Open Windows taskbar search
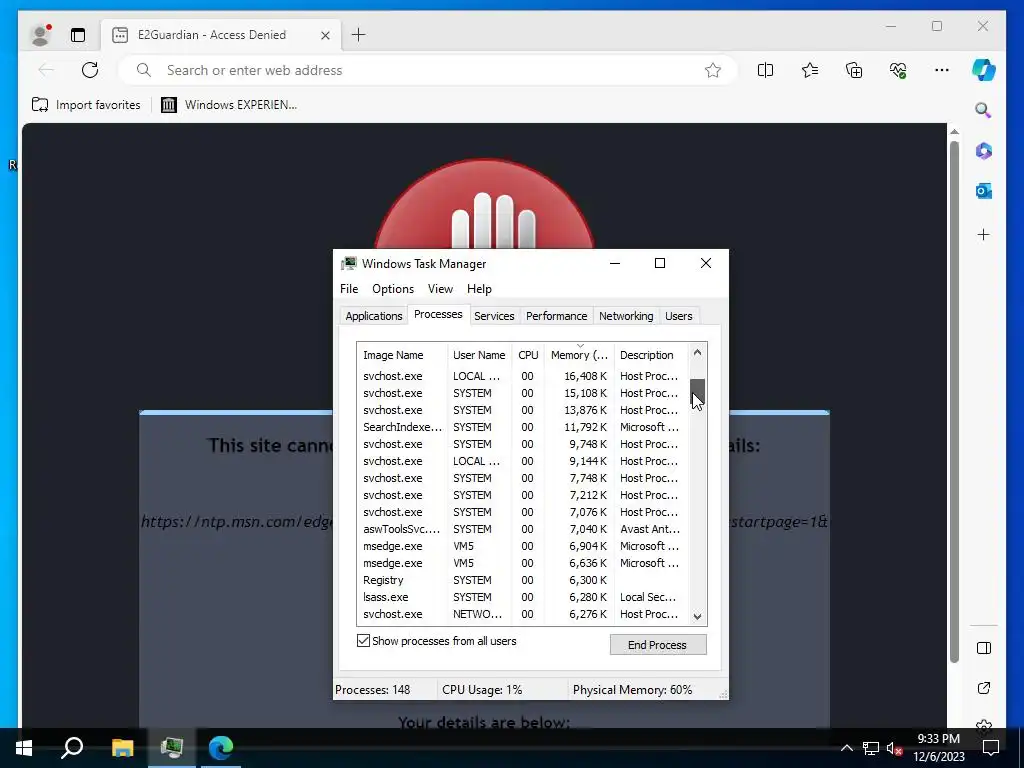 coord(72,747)
